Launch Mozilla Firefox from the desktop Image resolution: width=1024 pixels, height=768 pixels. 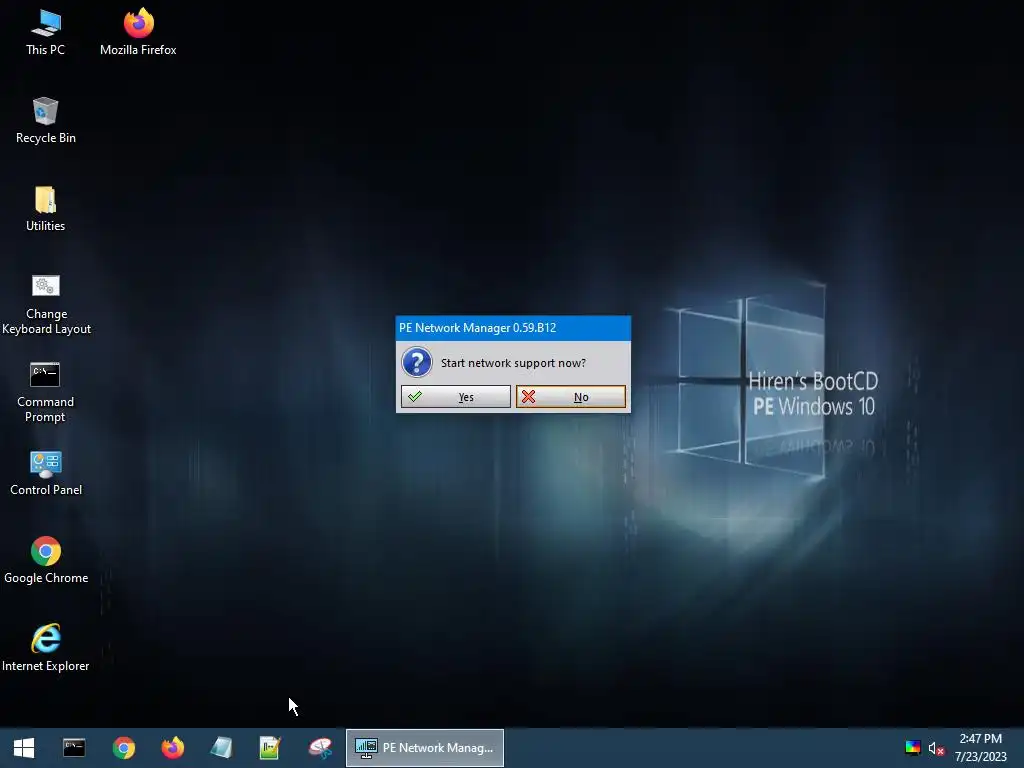[138, 33]
